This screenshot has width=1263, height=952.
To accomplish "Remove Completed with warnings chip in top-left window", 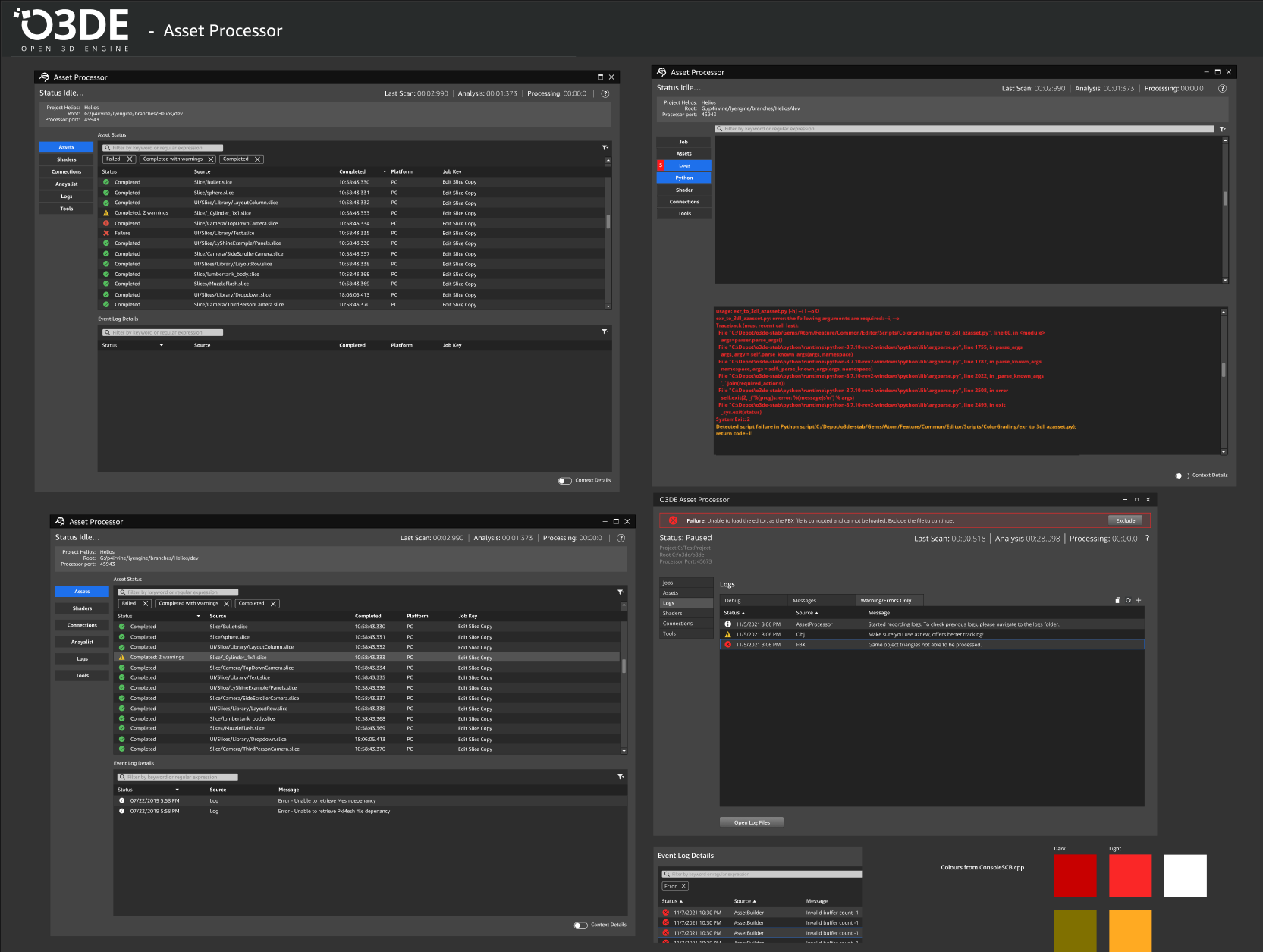I will coord(210,159).
